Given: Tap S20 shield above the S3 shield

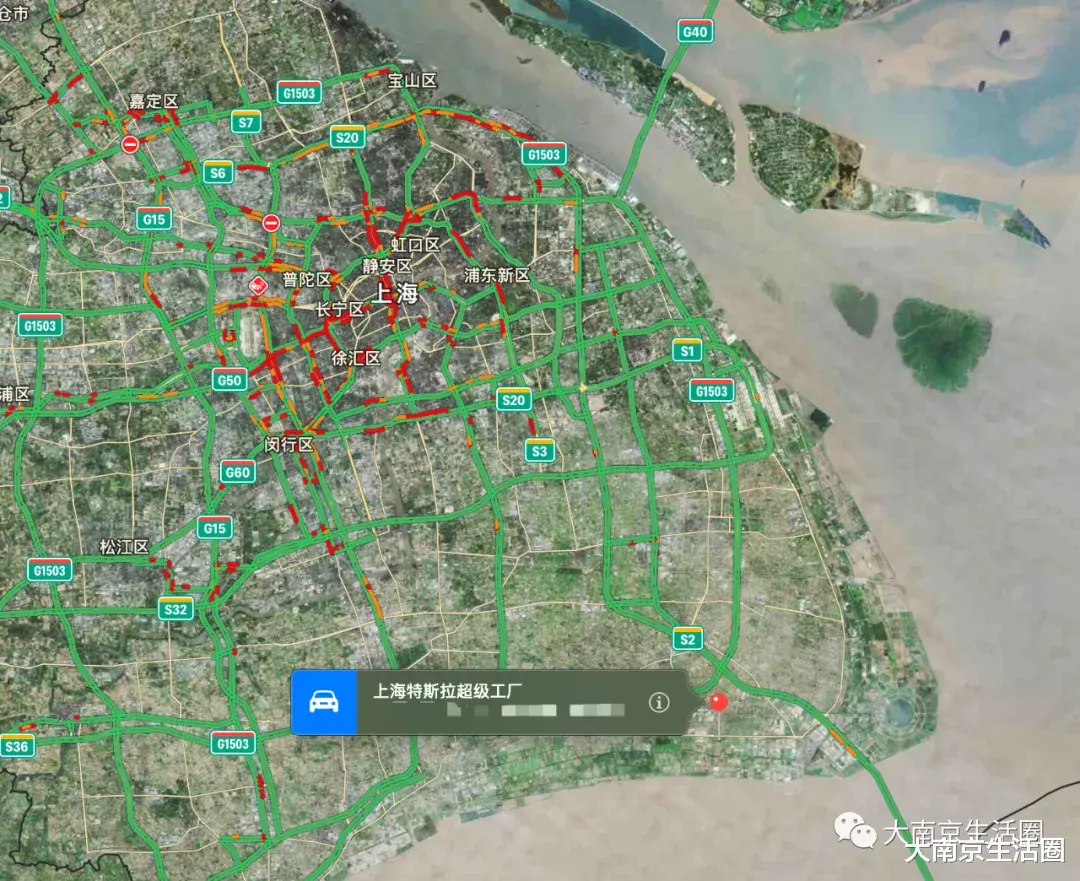Looking at the screenshot, I should click(513, 400).
